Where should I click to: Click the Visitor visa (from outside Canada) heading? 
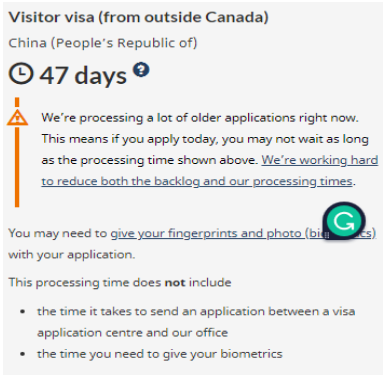(x=138, y=17)
